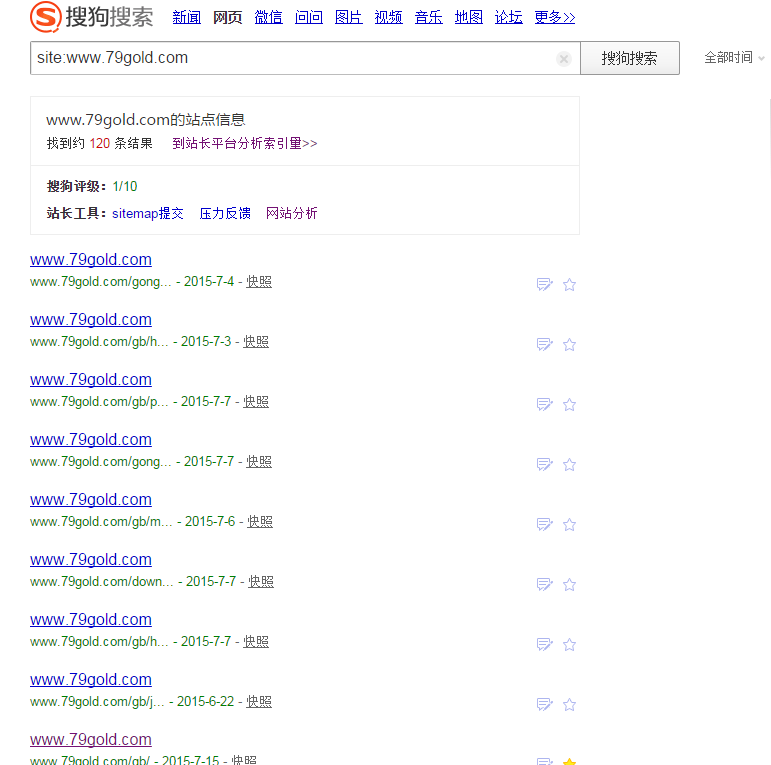Switch to the 新闻 tab
Viewport: 771px width, 765px height.
pyautogui.click(x=186, y=17)
